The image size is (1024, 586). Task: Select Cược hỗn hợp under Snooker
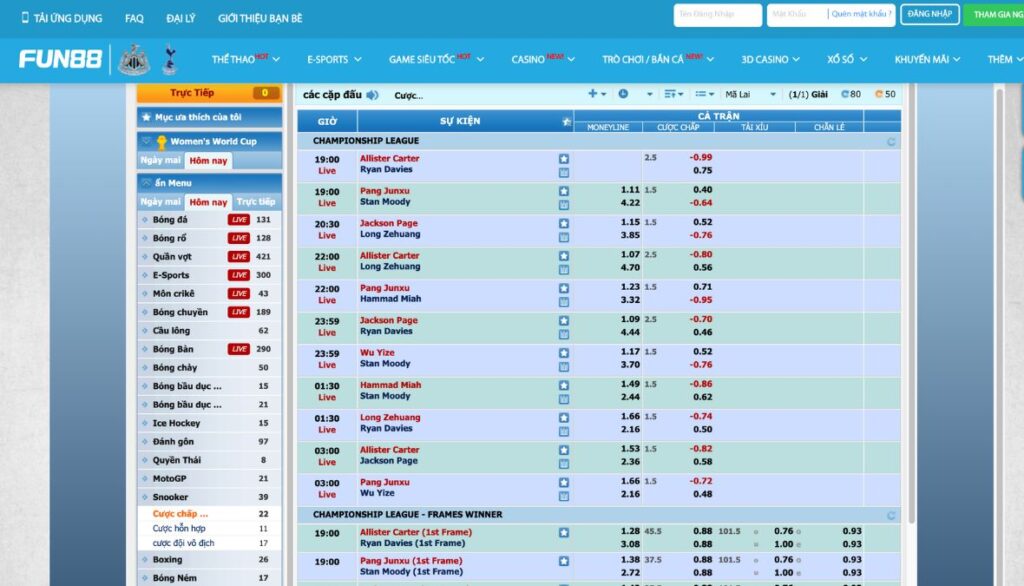179,529
